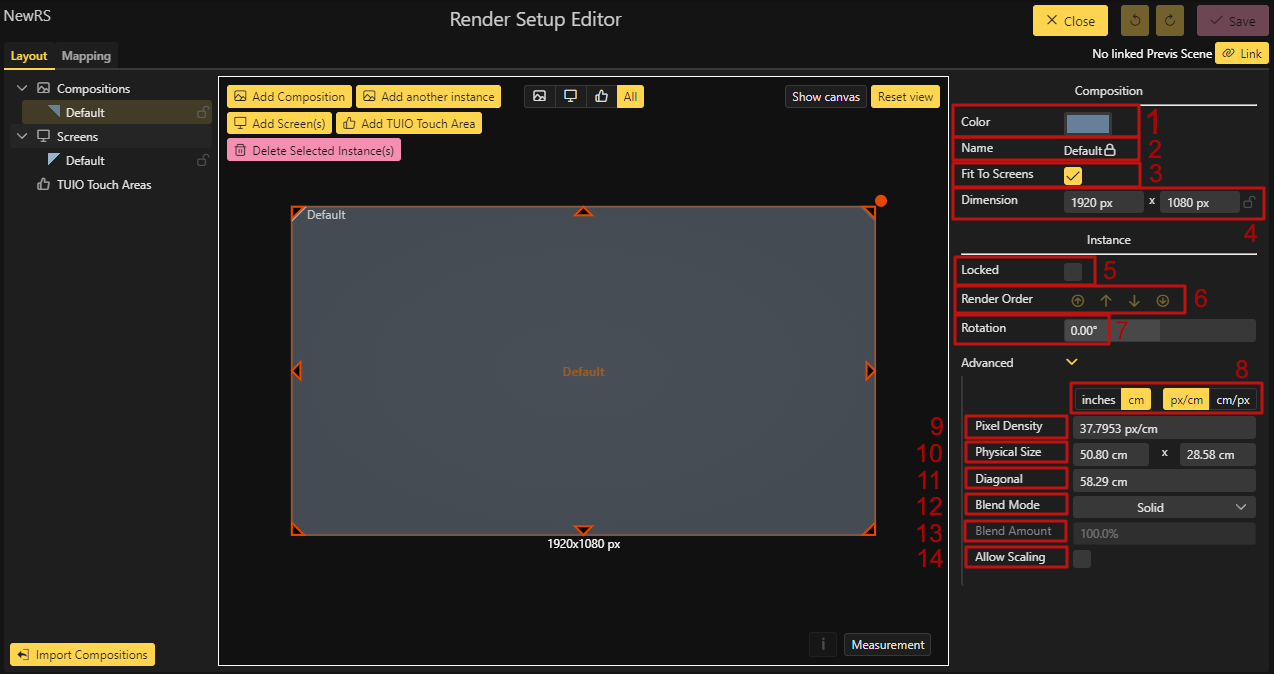
Task: Collapse the Compositions tree node
Action: [x=23, y=89]
